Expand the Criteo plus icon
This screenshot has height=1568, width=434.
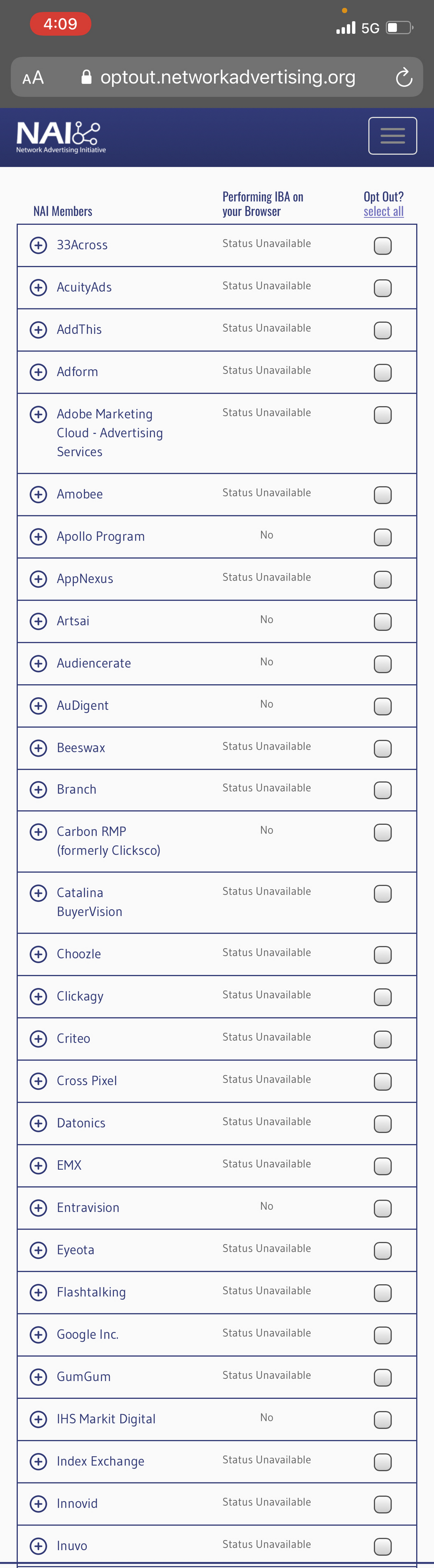pos(38,1038)
